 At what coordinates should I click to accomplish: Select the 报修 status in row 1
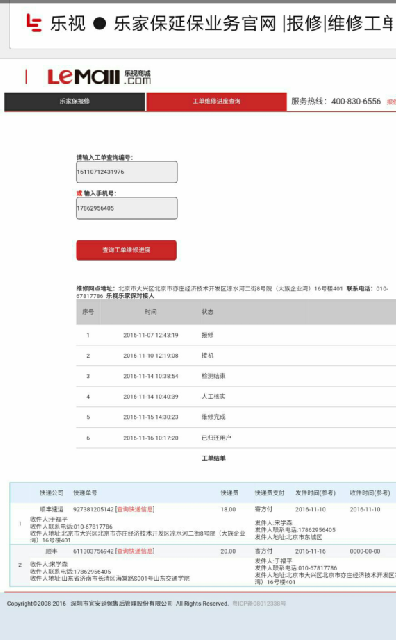tap(207, 335)
